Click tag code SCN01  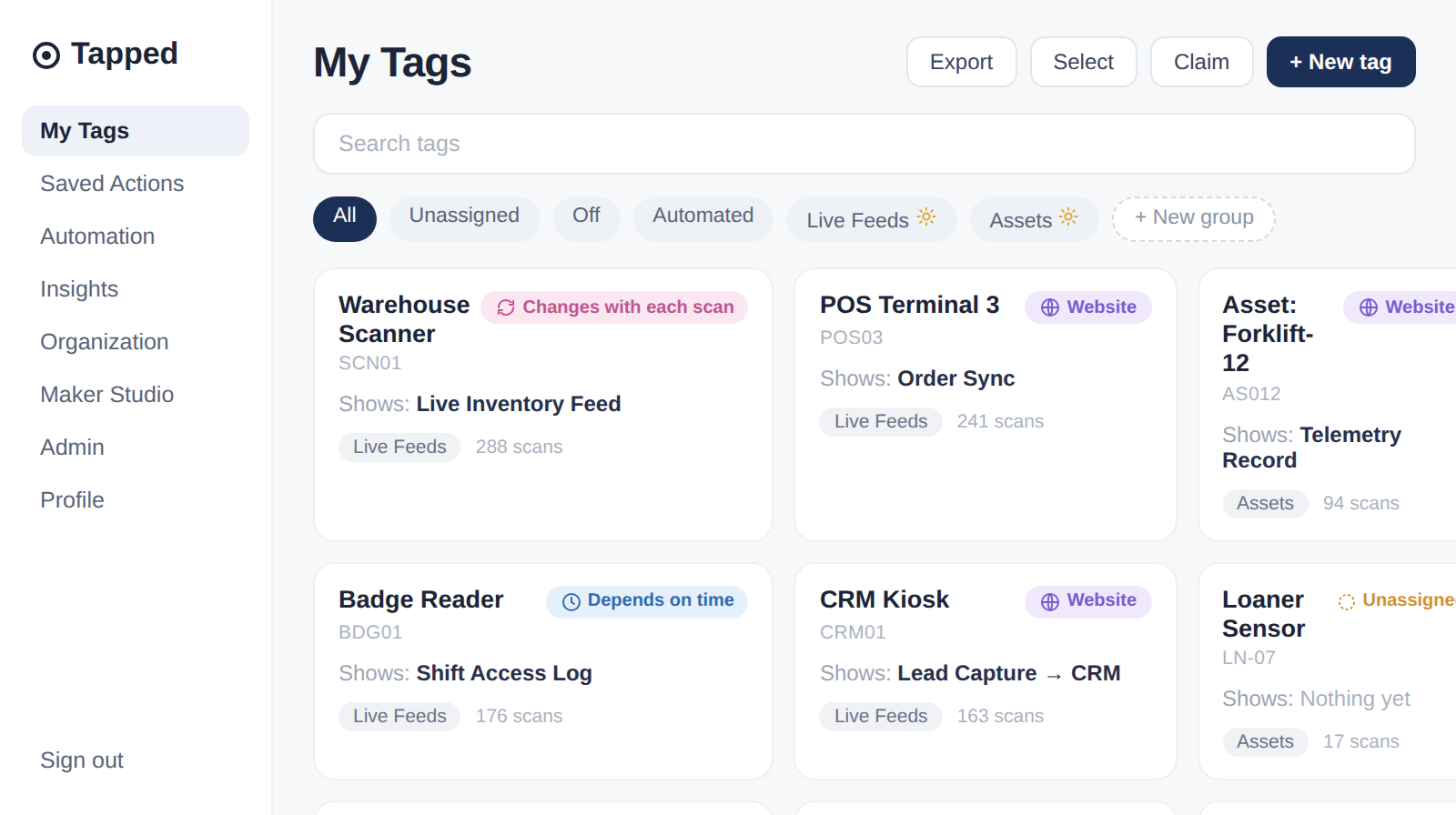click(x=369, y=363)
